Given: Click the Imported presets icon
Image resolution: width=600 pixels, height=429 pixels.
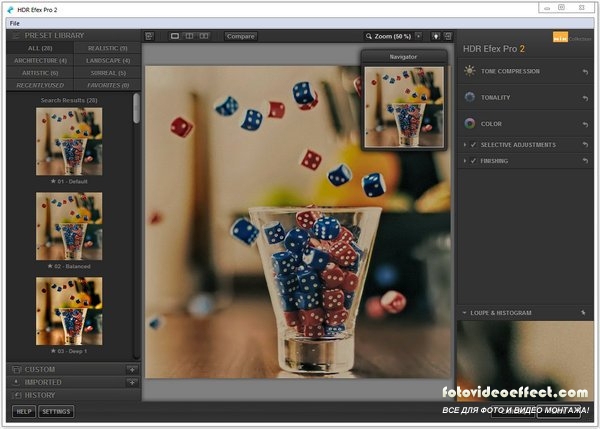Looking at the screenshot, I should tap(16, 382).
